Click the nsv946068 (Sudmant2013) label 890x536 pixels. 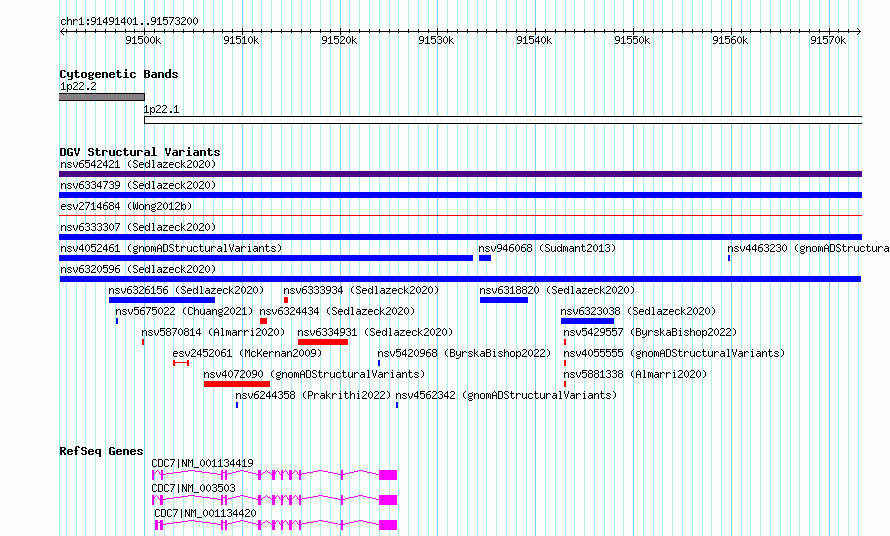[x=547, y=248]
